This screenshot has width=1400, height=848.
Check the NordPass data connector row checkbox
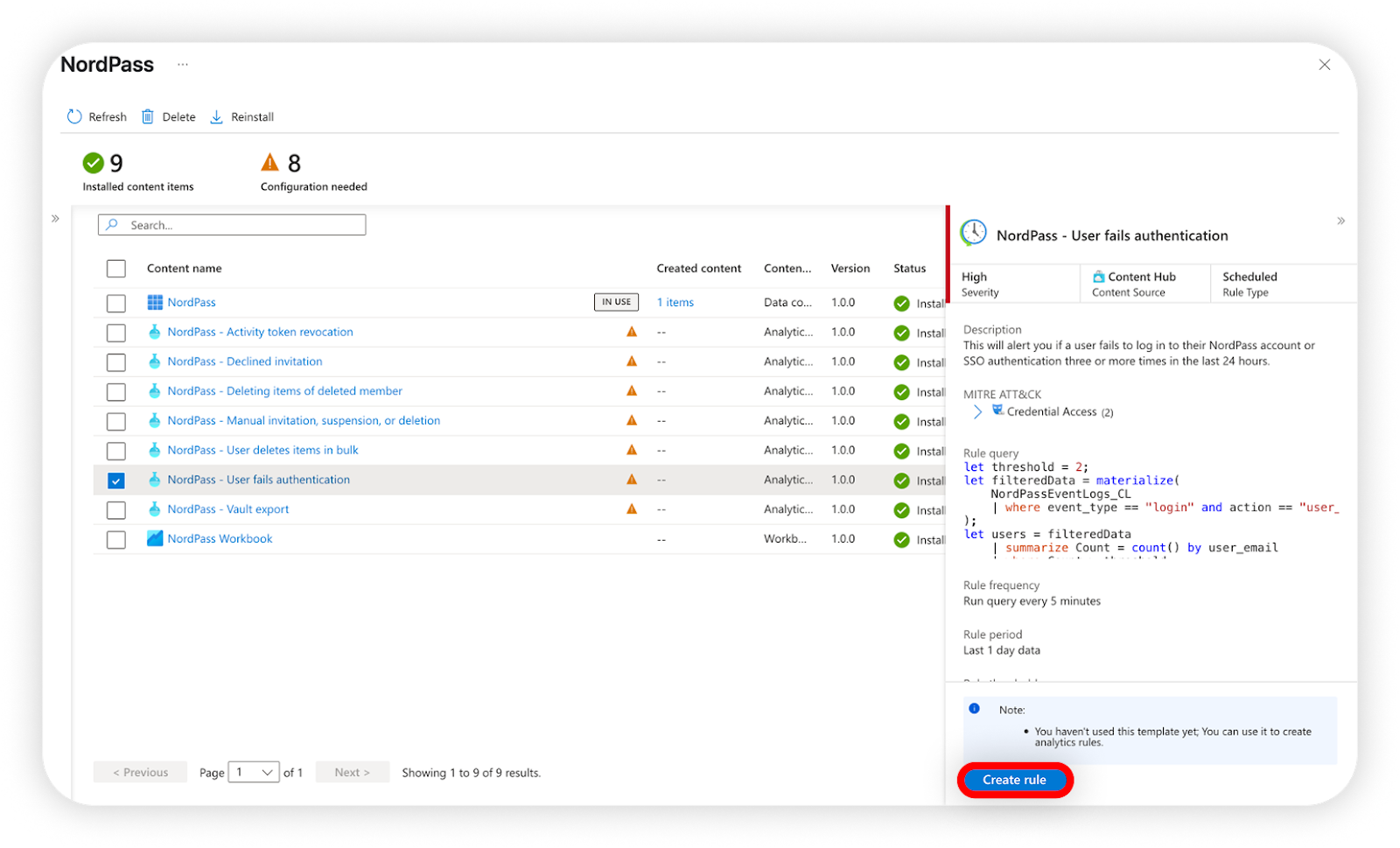pyautogui.click(x=116, y=304)
